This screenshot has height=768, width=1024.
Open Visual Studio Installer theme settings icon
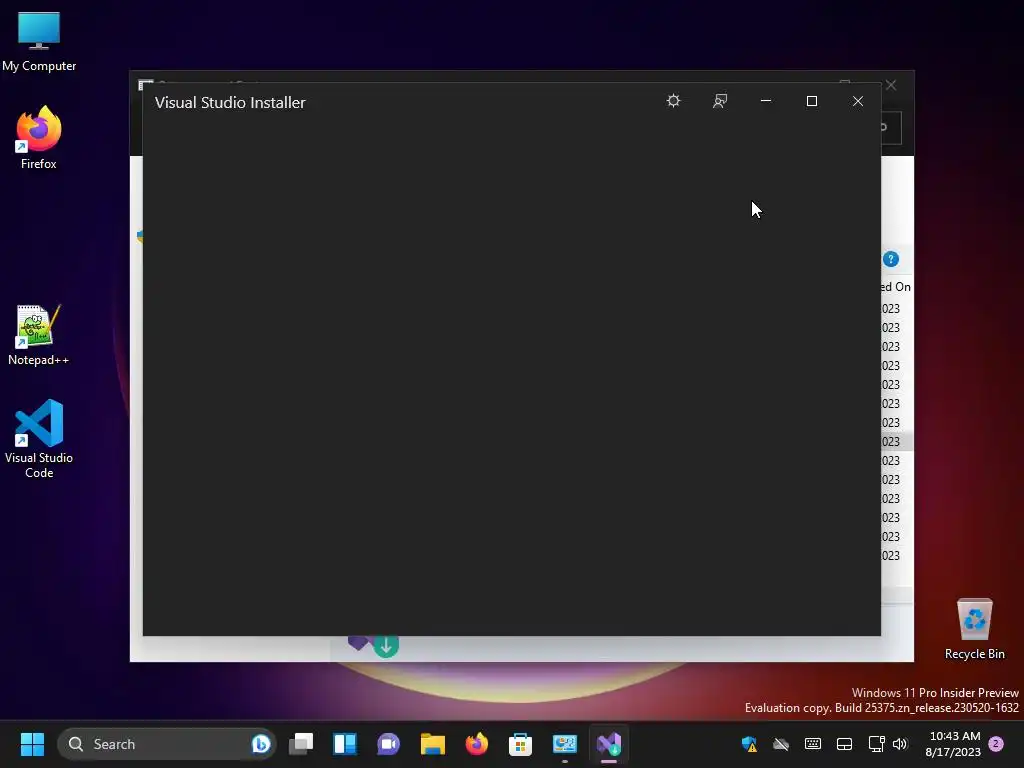tap(673, 101)
